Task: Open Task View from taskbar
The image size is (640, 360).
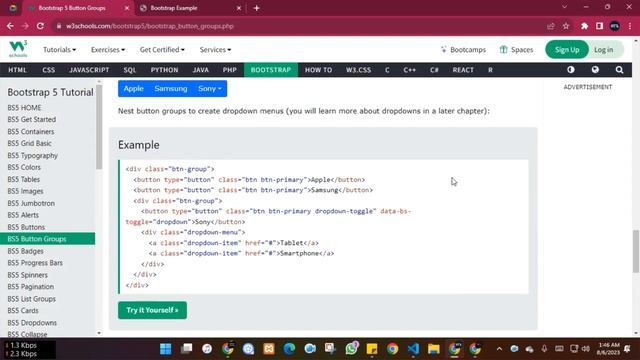Action: tap(187, 349)
